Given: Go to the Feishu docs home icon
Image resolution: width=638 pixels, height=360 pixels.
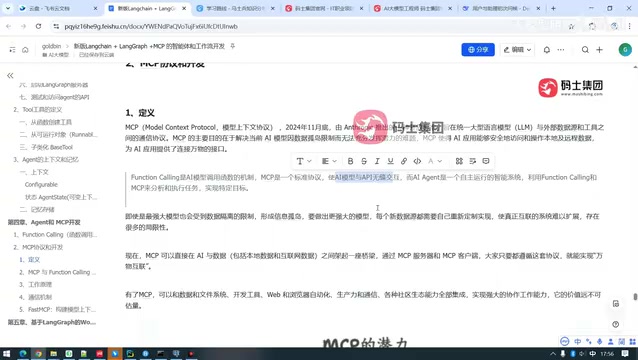Looking at the screenshot, I should pyautogui.click(x=25, y=50).
